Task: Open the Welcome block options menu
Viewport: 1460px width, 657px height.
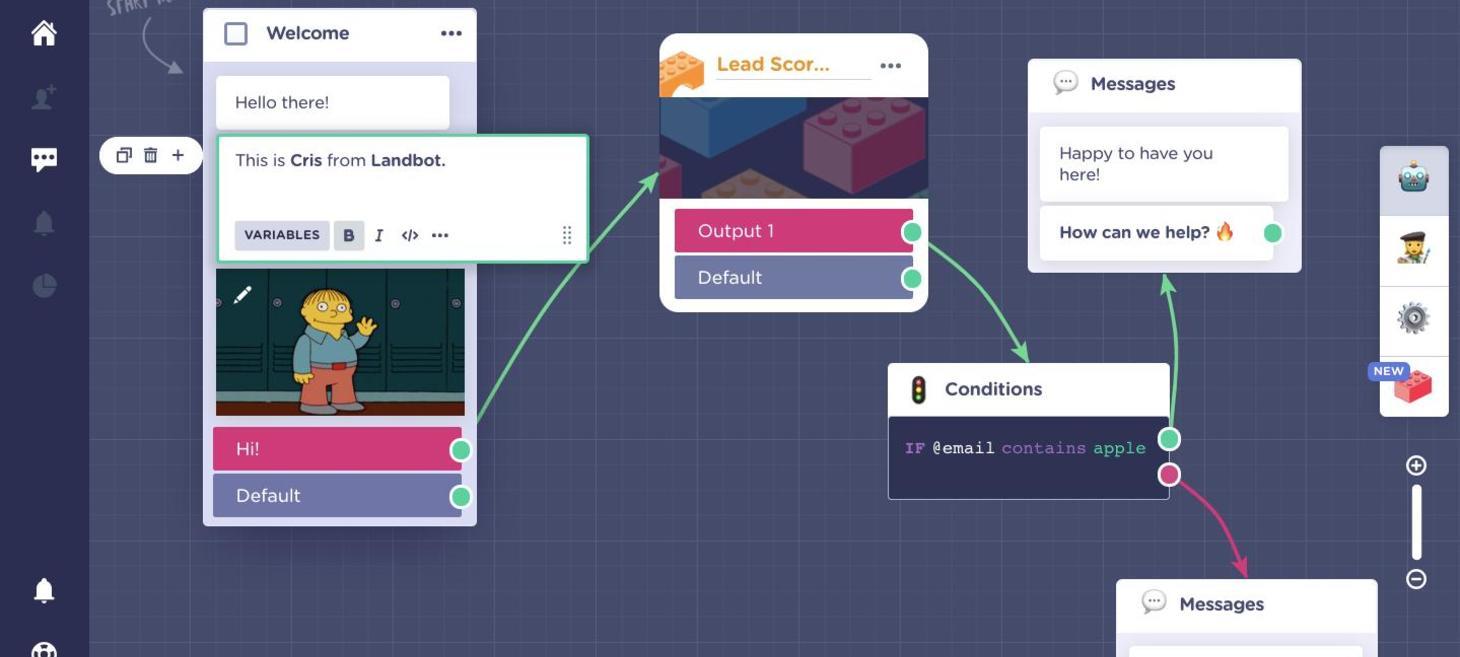Action: tap(451, 33)
